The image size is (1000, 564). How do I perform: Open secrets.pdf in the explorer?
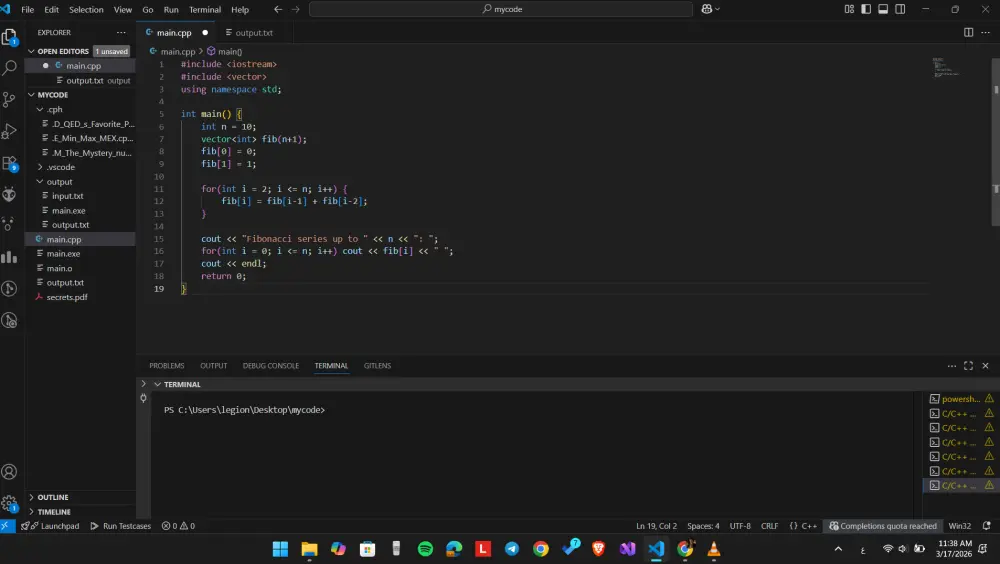coord(67,297)
